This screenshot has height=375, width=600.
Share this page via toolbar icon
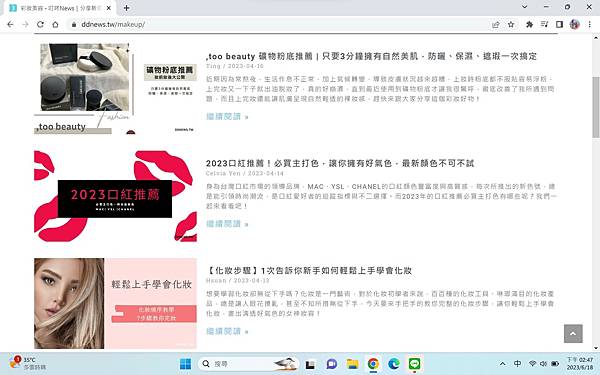[496, 24]
